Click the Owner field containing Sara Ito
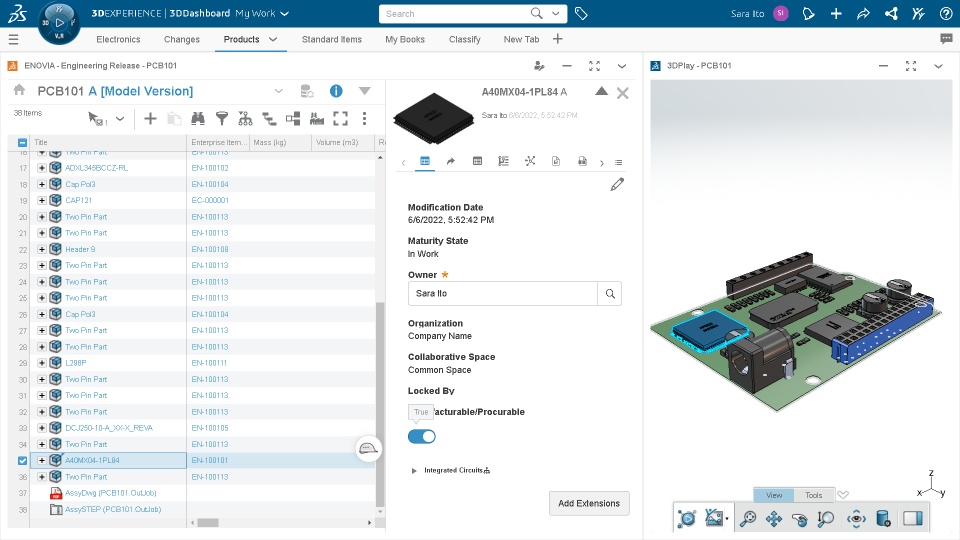This screenshot has width=960, height=540. coord(503,294)
